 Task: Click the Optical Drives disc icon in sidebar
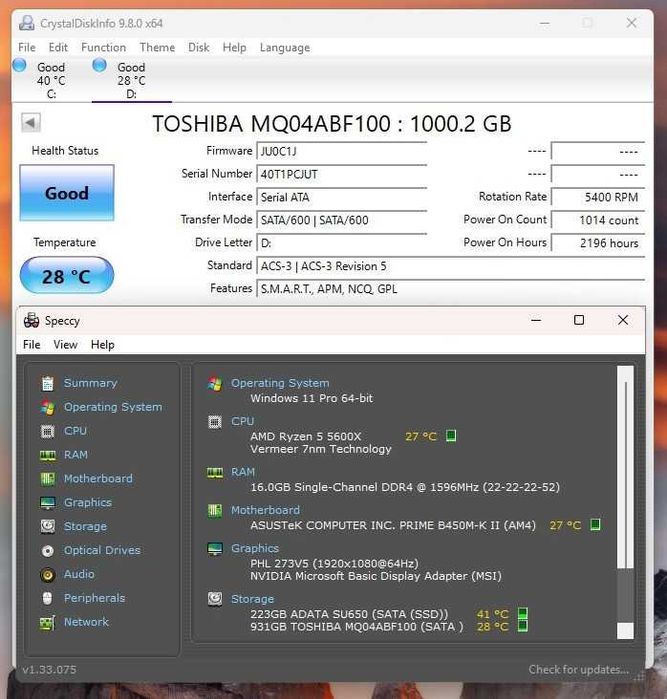[48, 551]
